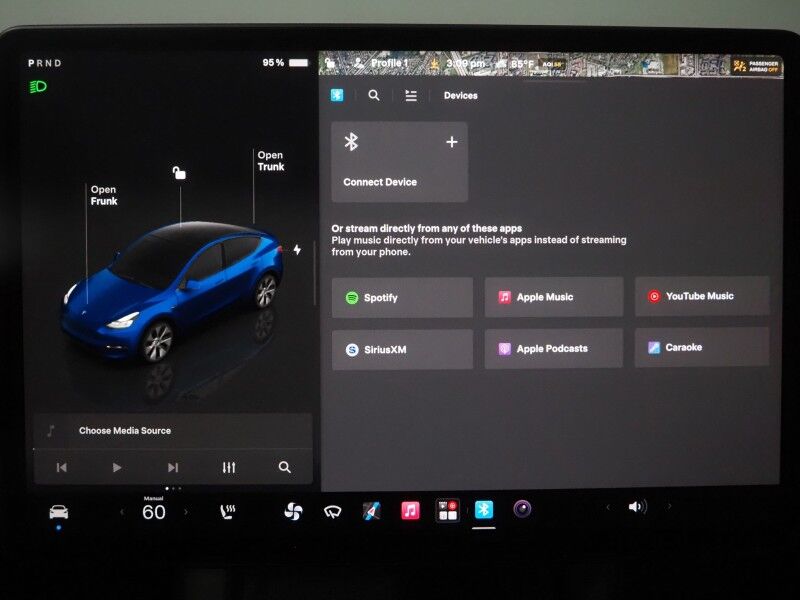Open vehicle controls car icon
Screen dimensions: 800x600
[x=58, y=512]
